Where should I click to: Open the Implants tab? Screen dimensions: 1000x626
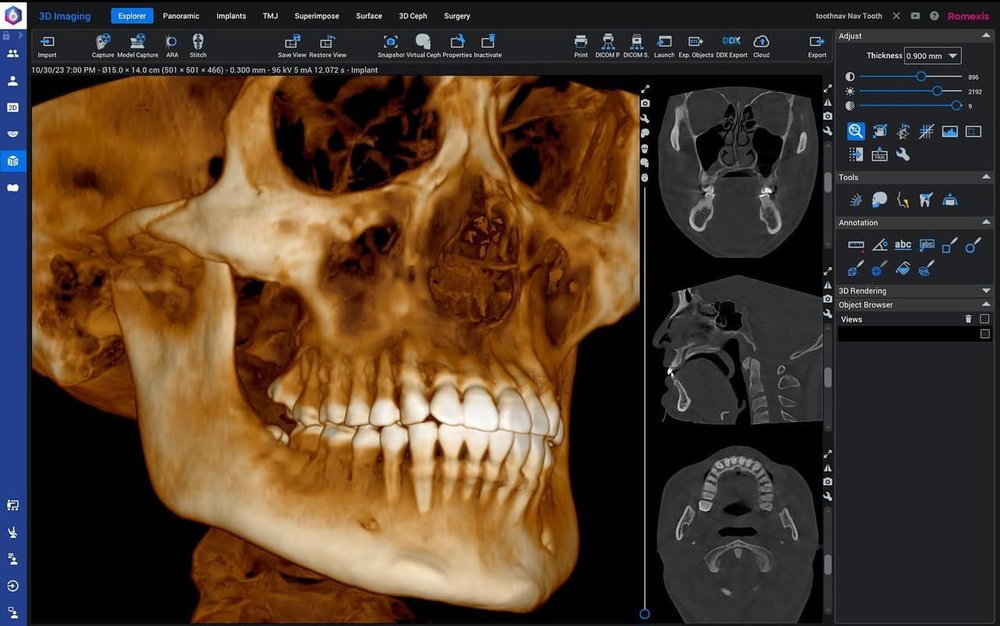pyautogui.click(x=231, y=16)
